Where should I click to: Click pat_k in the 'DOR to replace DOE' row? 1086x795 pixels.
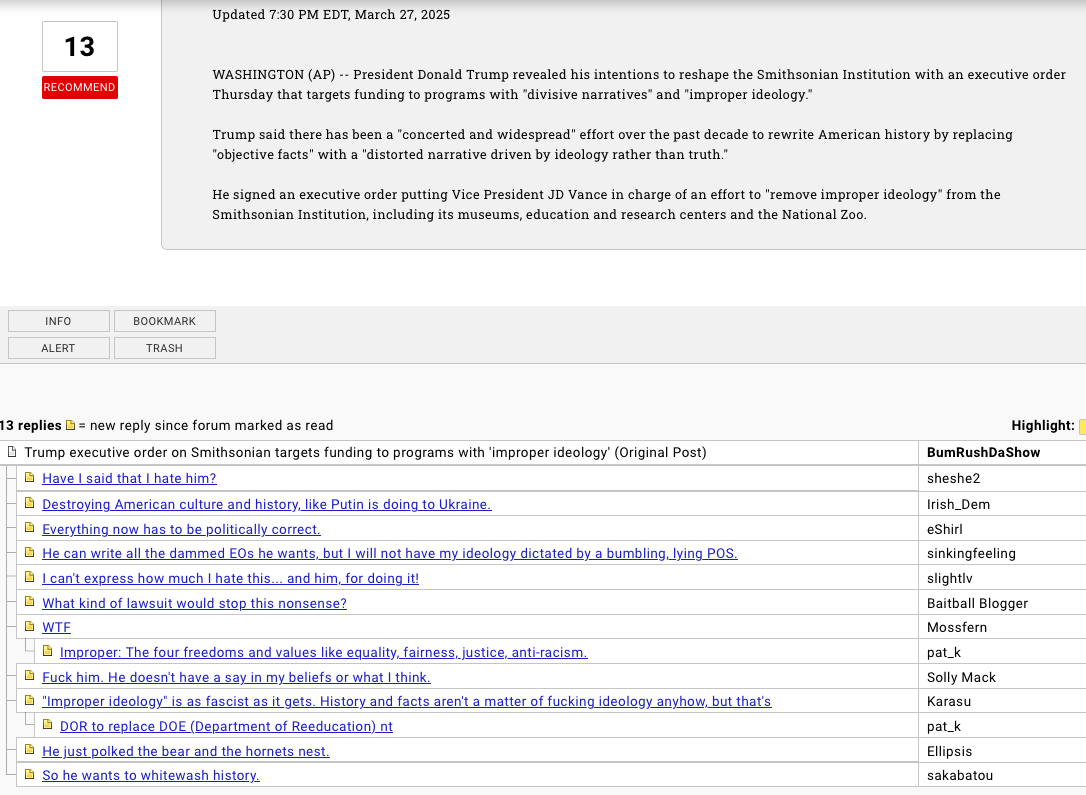pyautogui.click(x=944, y=727)
